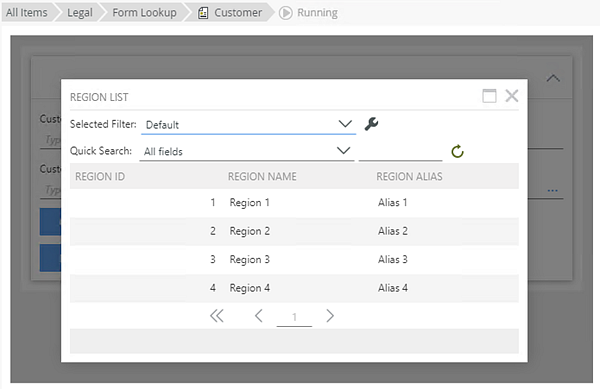The width and height of the screenshot is (600, 389).
Task: Open filter configuration wrench icon
Action: pyautogui.click(x=371, y=124)
